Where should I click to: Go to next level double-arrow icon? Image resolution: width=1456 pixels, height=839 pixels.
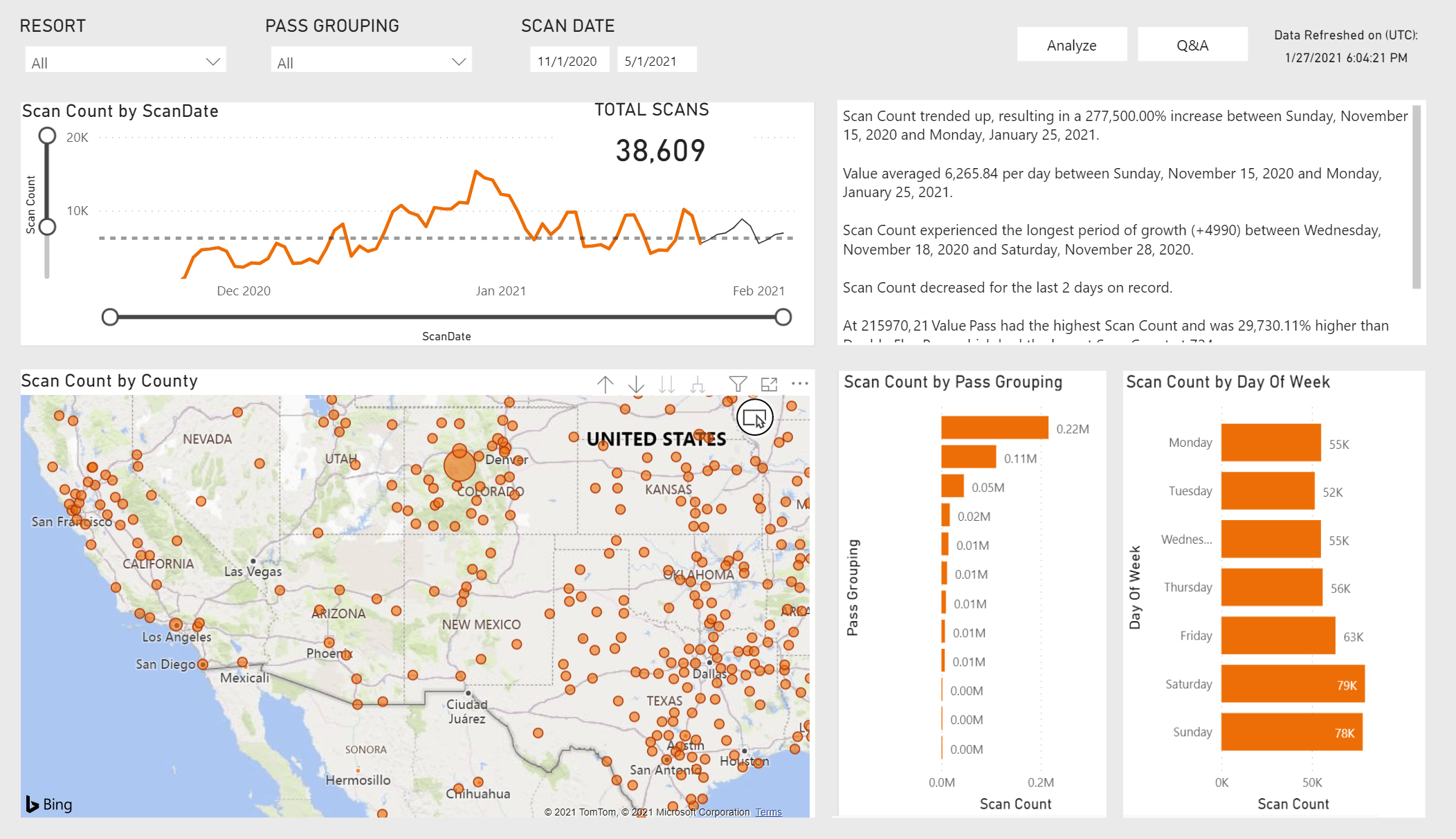[x=666, y=385]
